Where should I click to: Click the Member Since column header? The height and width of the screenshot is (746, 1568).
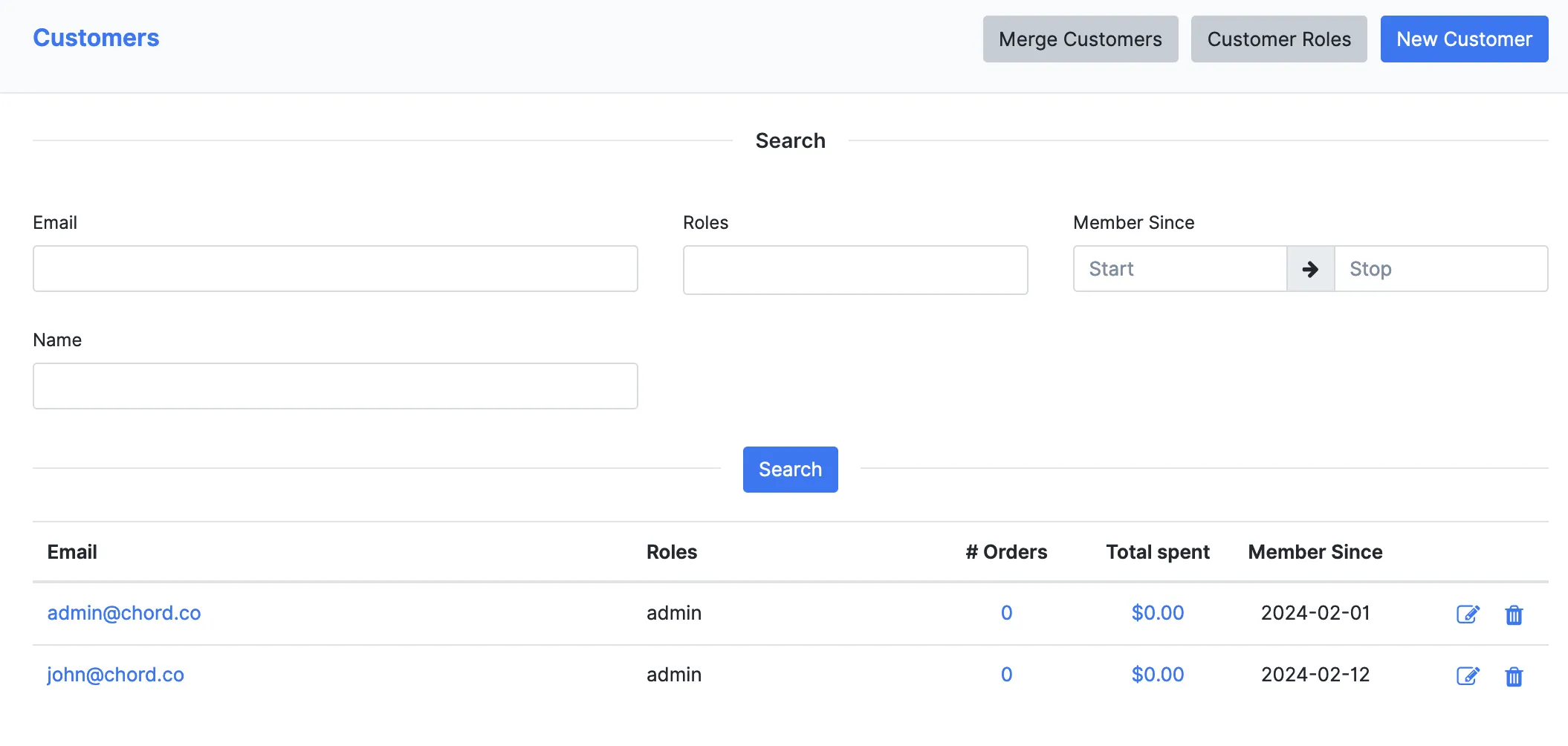[x=1315, y=552]
